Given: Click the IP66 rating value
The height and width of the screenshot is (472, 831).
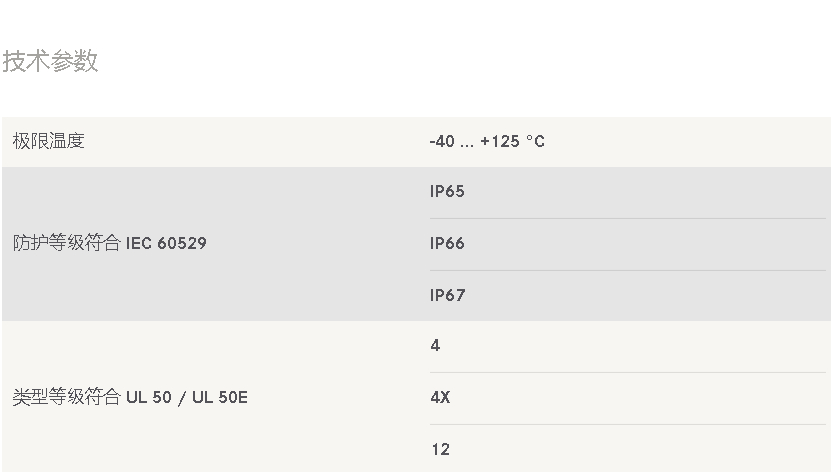Looking at the screenshot, I should (x=447, y=243).
